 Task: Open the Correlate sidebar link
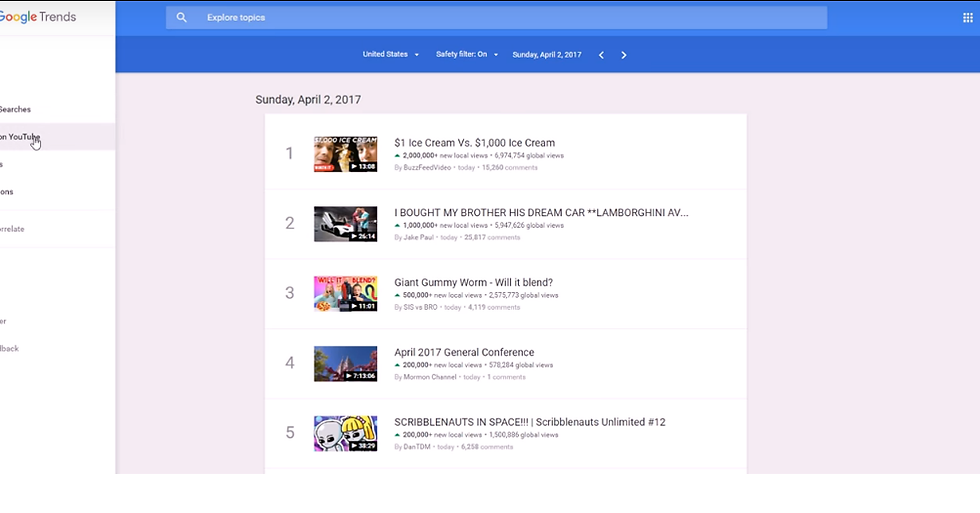pos(12,229)
